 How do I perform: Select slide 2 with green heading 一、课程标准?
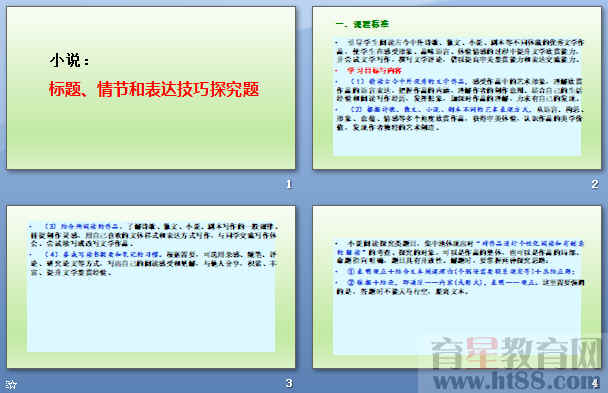[457, 88]
